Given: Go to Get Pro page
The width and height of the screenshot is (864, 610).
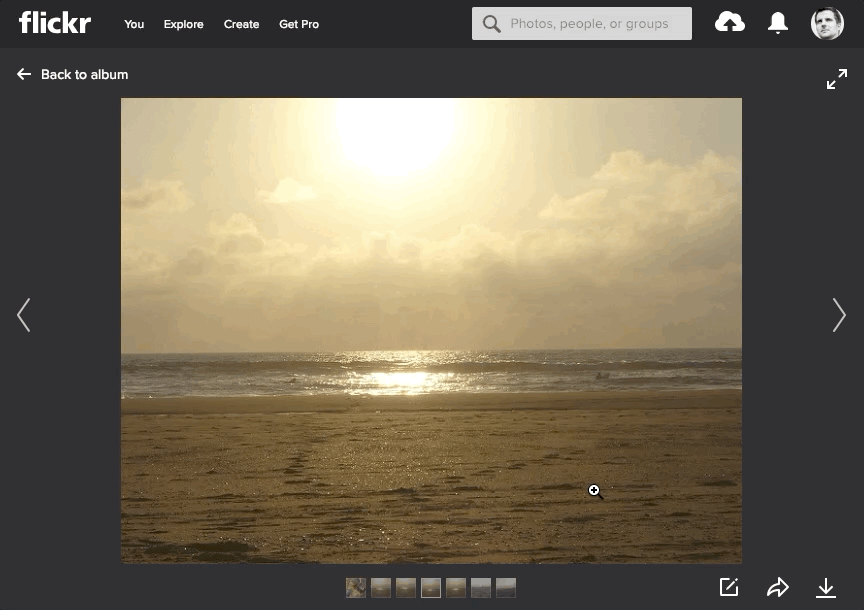Looking at the screenshot, I should click(299, 24).
